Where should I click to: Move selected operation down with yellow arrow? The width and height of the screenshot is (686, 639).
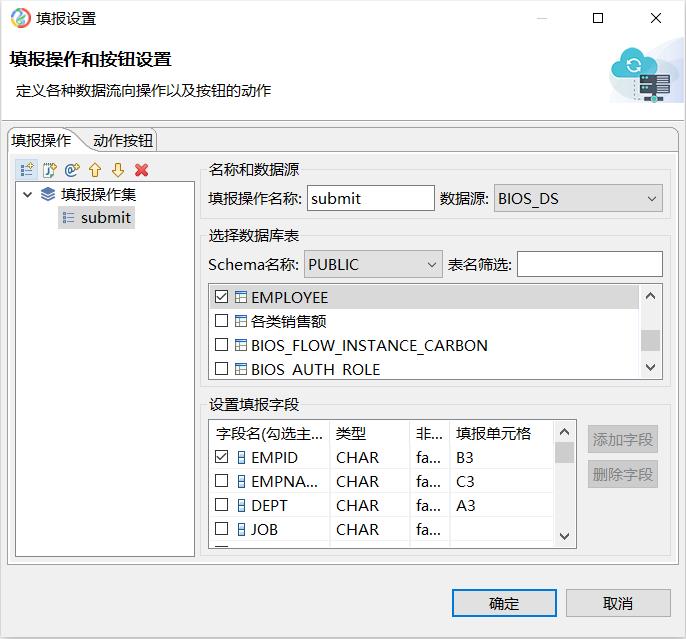pyautogui.click(x=118, y=170)
